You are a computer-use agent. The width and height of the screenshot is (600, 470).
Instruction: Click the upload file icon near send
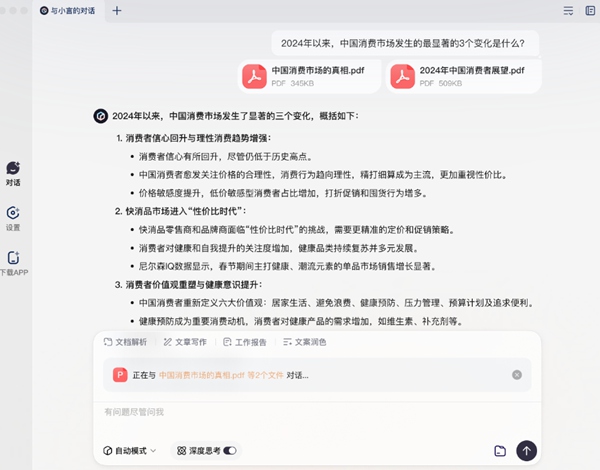500,451
